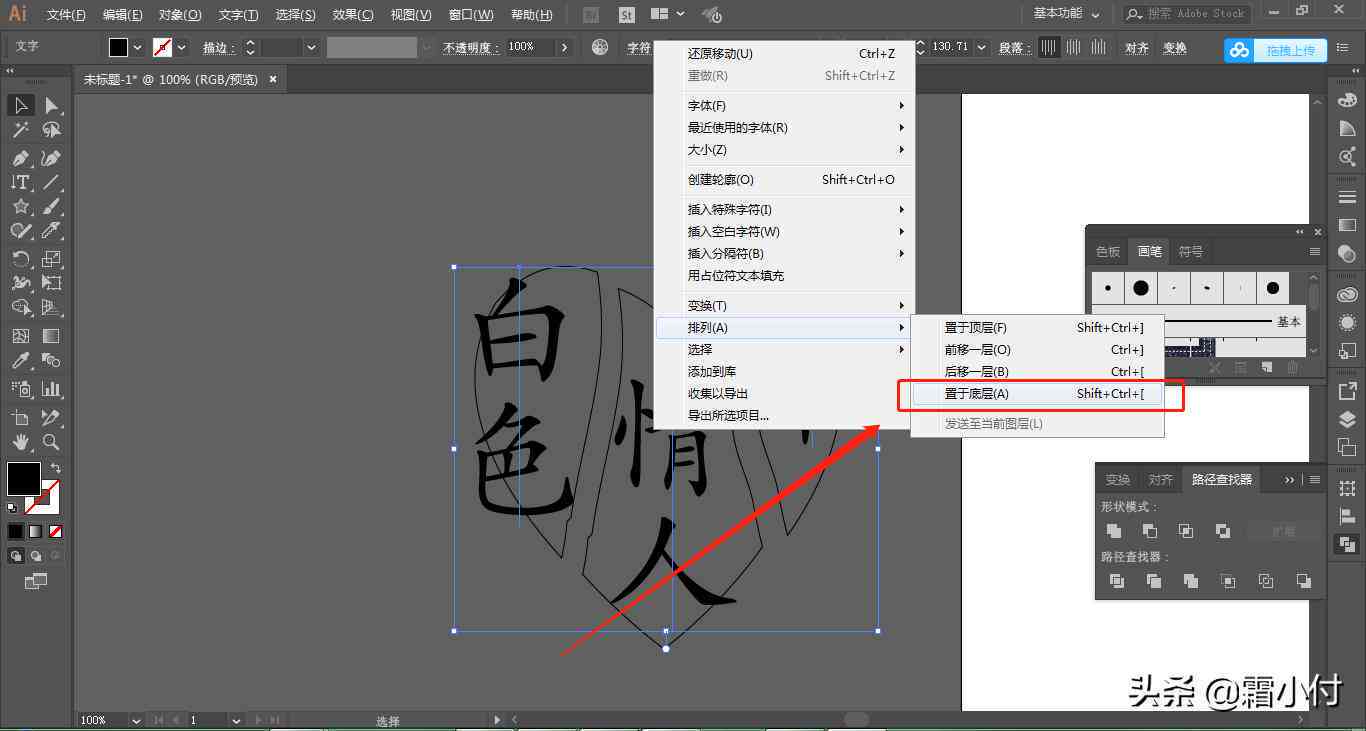Viewport: 1366px width, 731px height.
Task: Click the Exclude shape mode icon
Action: tap(1222, 531)
